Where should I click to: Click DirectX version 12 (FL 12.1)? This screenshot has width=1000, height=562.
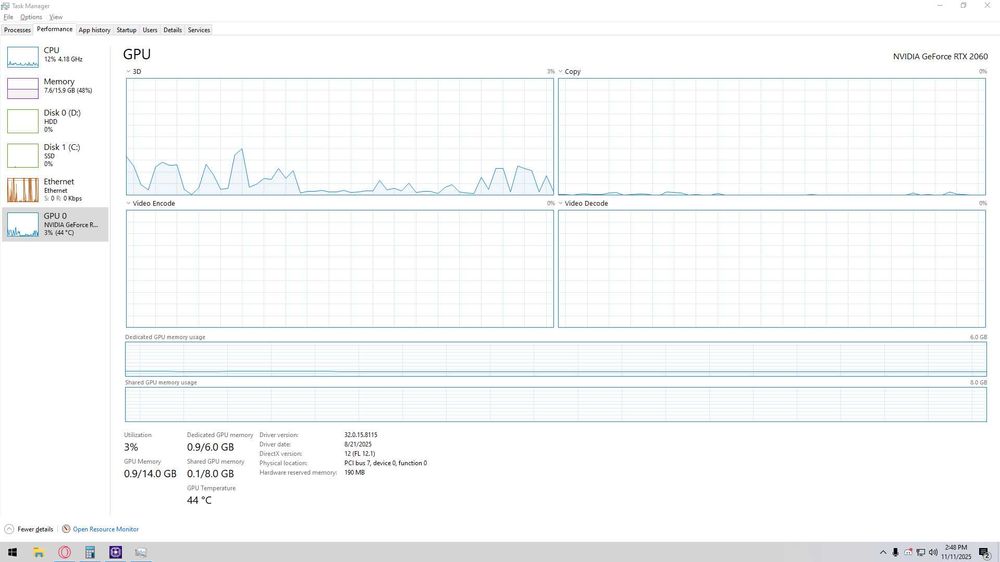coord(360,454)
